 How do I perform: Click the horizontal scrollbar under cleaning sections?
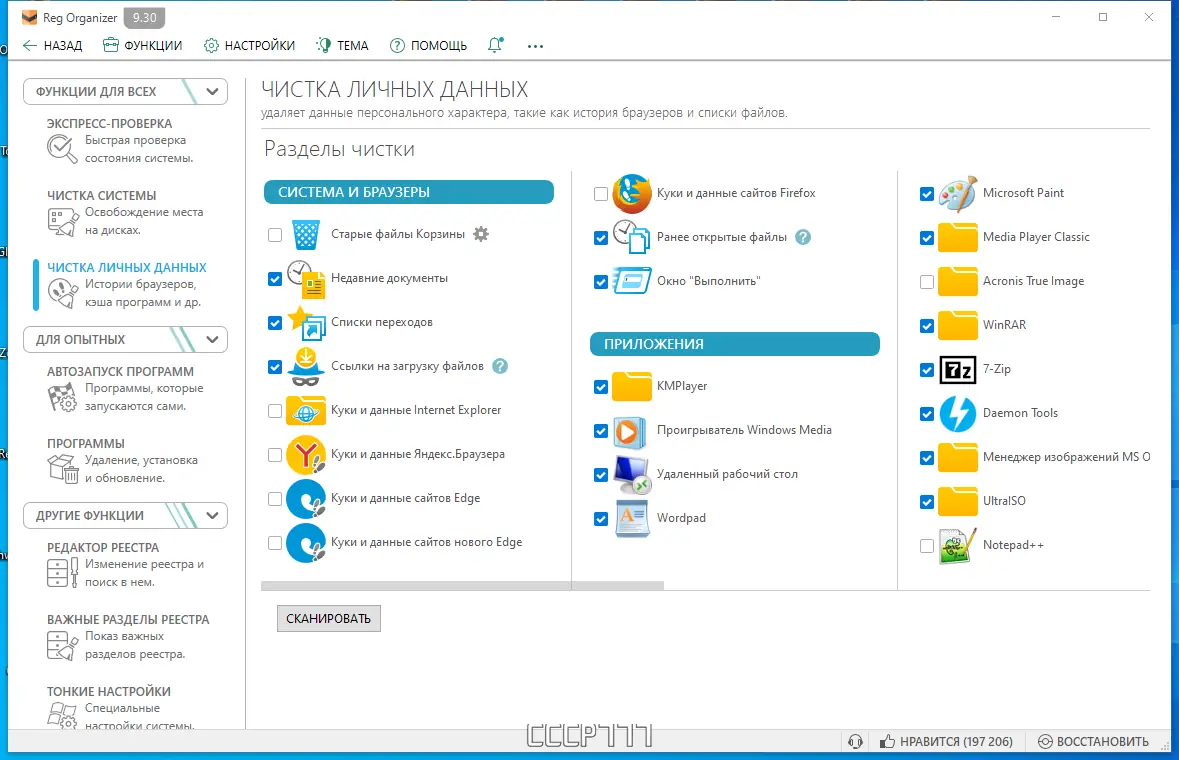click(462, 586)
